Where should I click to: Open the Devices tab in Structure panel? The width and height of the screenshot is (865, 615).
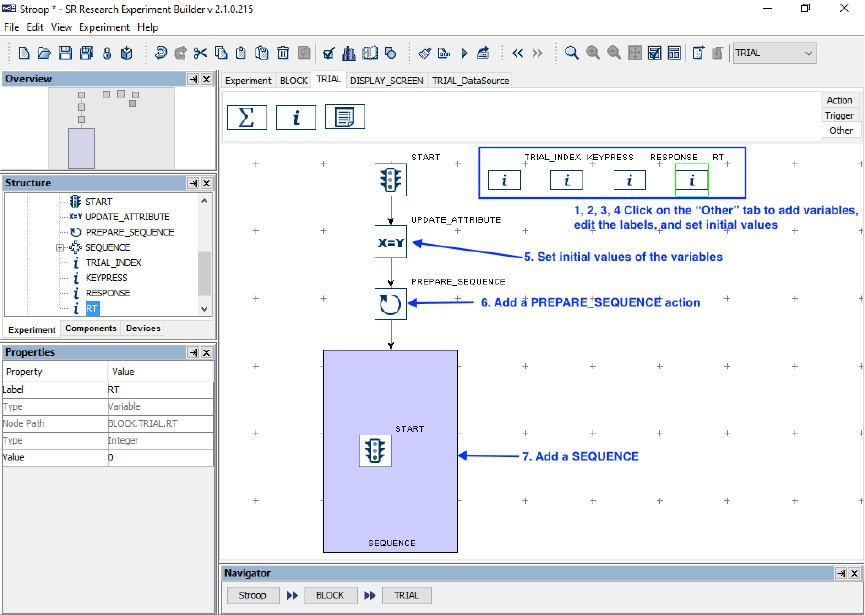[x=143, y=328]
